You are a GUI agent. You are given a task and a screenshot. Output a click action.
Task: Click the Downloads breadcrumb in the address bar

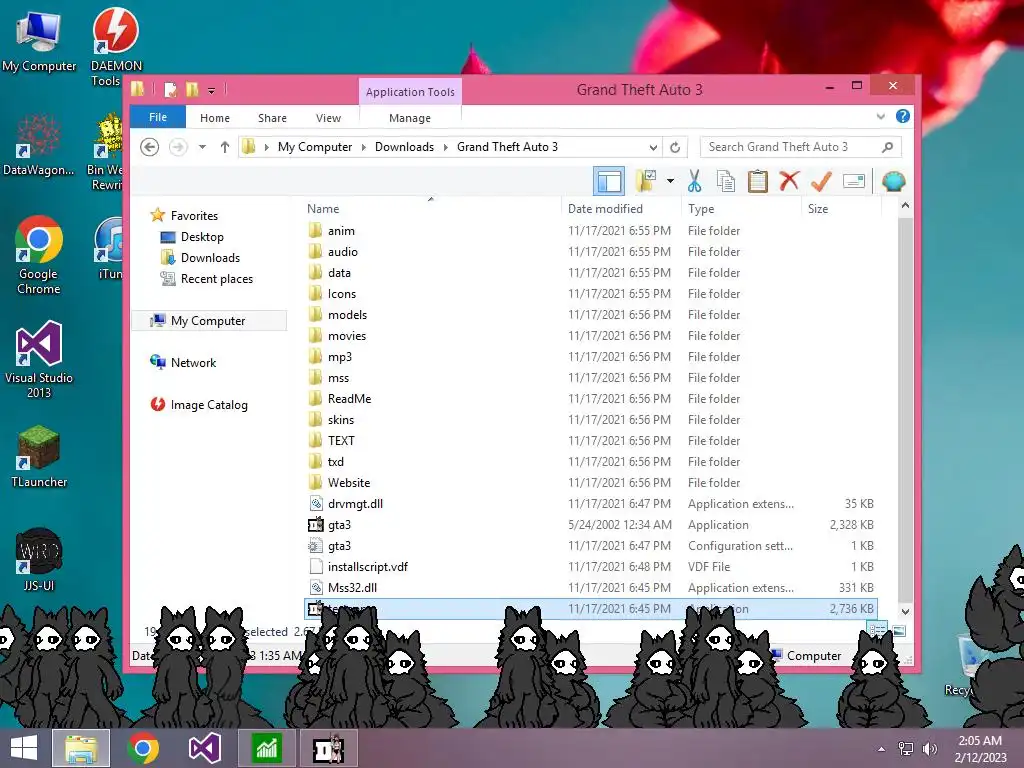click(404, 147)
